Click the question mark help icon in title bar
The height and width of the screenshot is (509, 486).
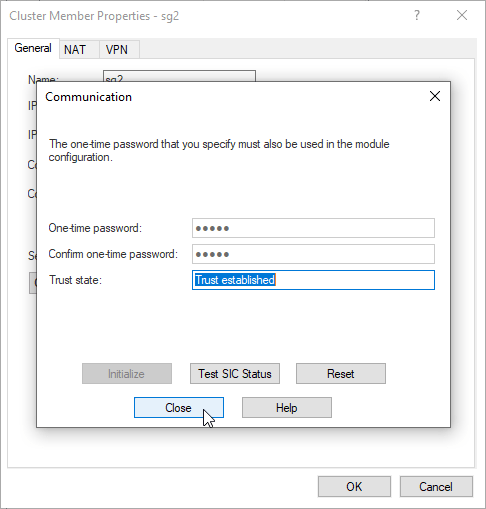(417, 15)
